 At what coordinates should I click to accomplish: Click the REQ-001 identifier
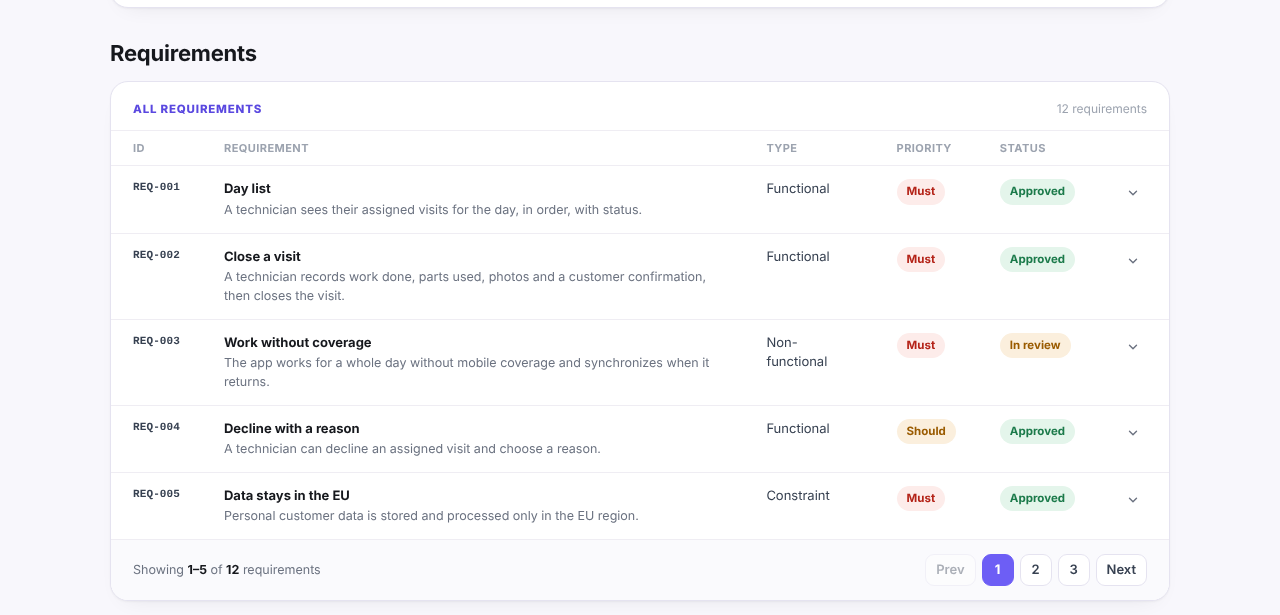point(156,187)
